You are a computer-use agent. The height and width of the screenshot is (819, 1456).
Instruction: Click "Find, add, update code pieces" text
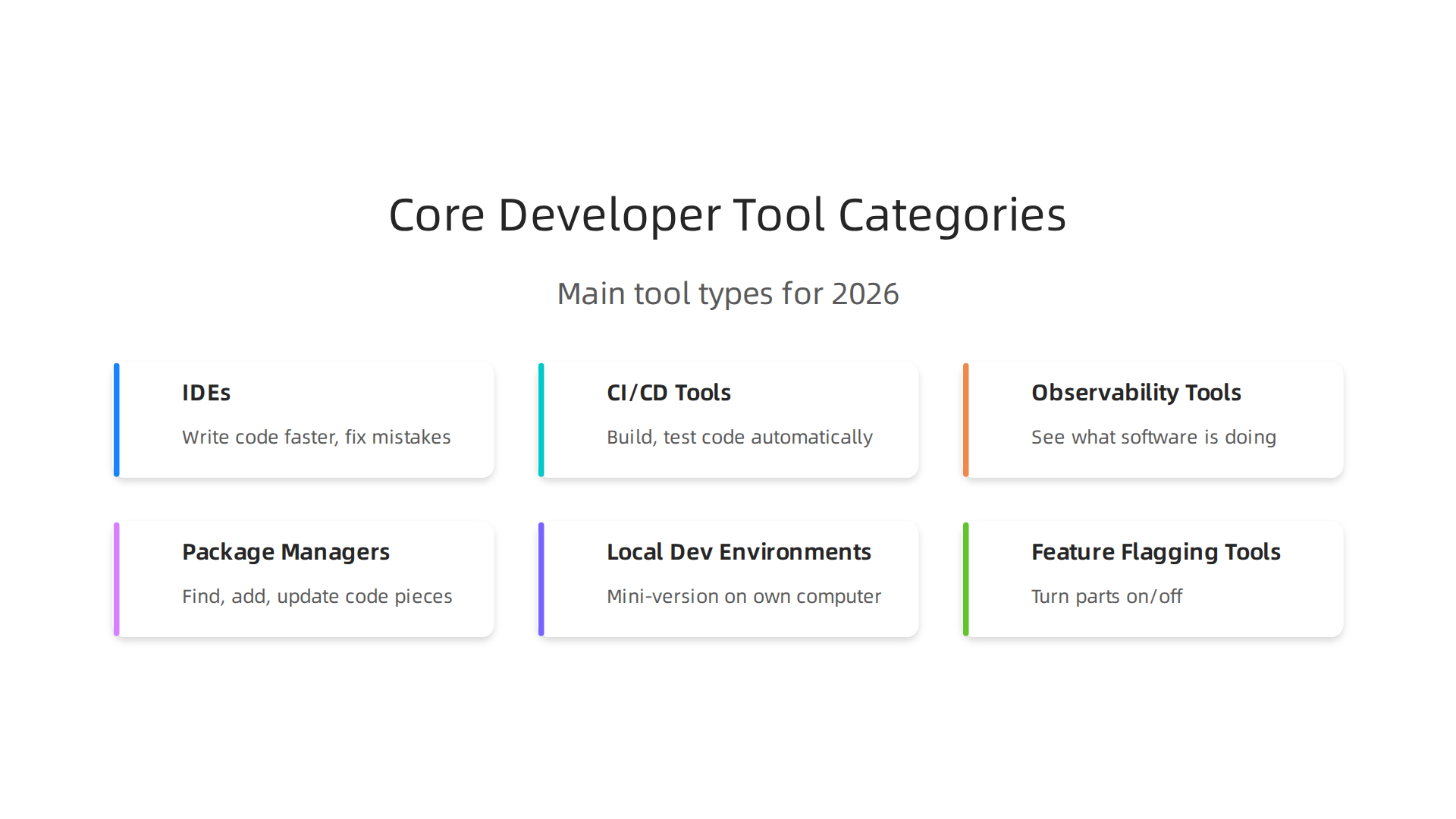317,597
